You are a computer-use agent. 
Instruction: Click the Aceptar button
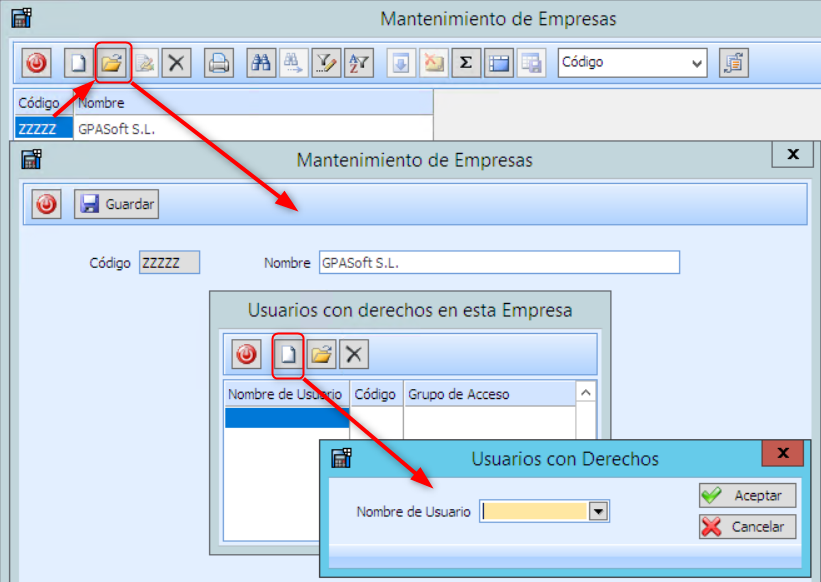click(747, 496)
